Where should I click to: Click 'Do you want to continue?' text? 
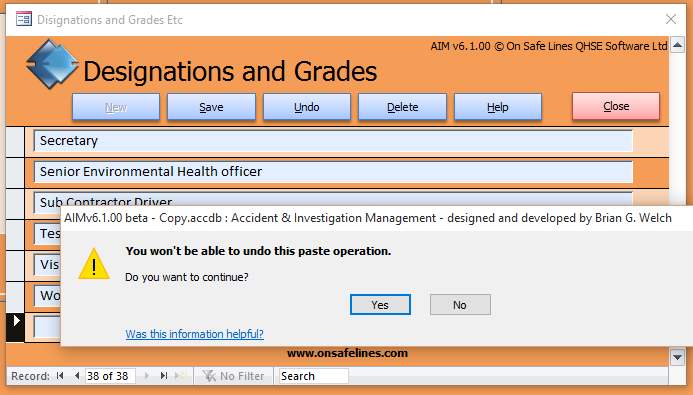point(187,277)
